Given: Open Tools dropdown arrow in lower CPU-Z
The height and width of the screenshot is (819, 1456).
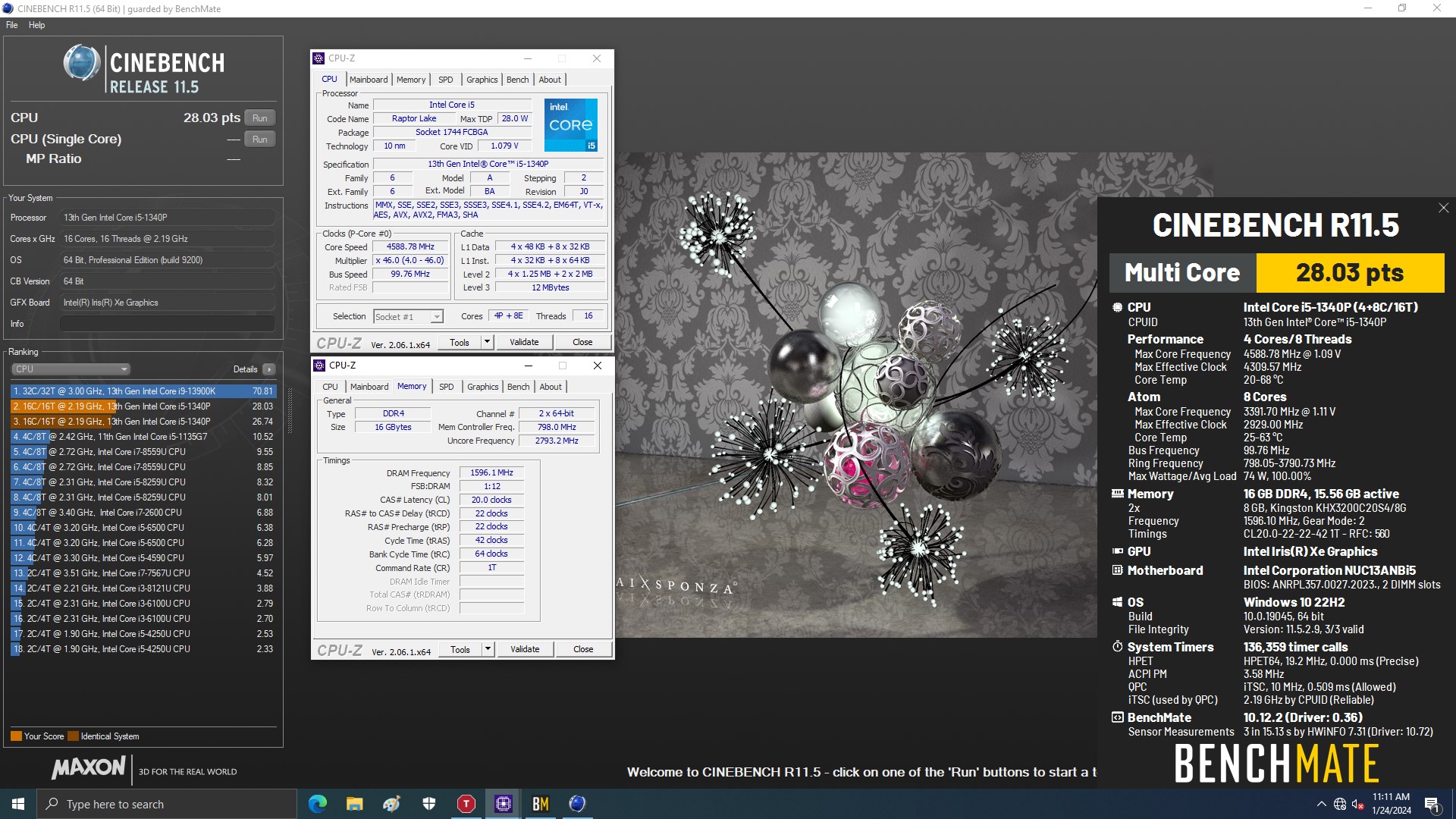Looking at the screenshot, I should pyautogui.click(x=488, y=649).
